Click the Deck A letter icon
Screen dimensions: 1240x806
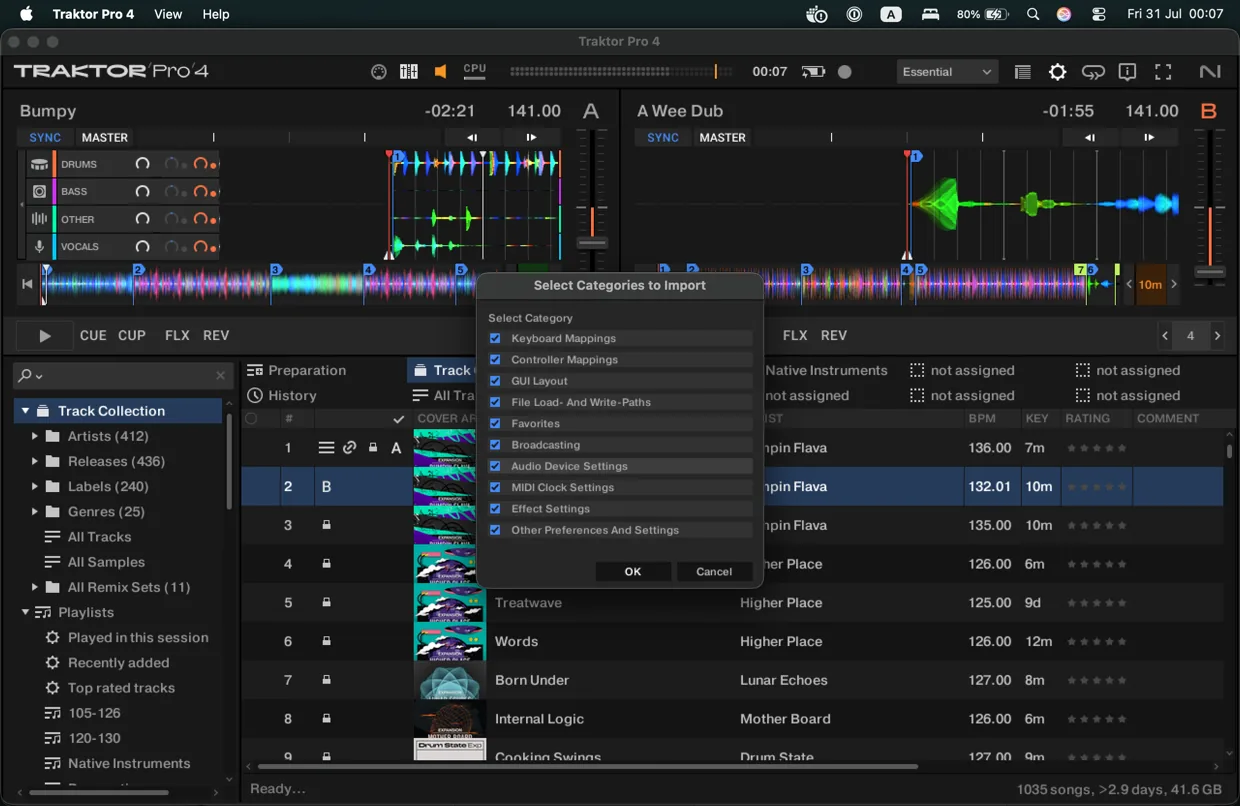[591, 111]
